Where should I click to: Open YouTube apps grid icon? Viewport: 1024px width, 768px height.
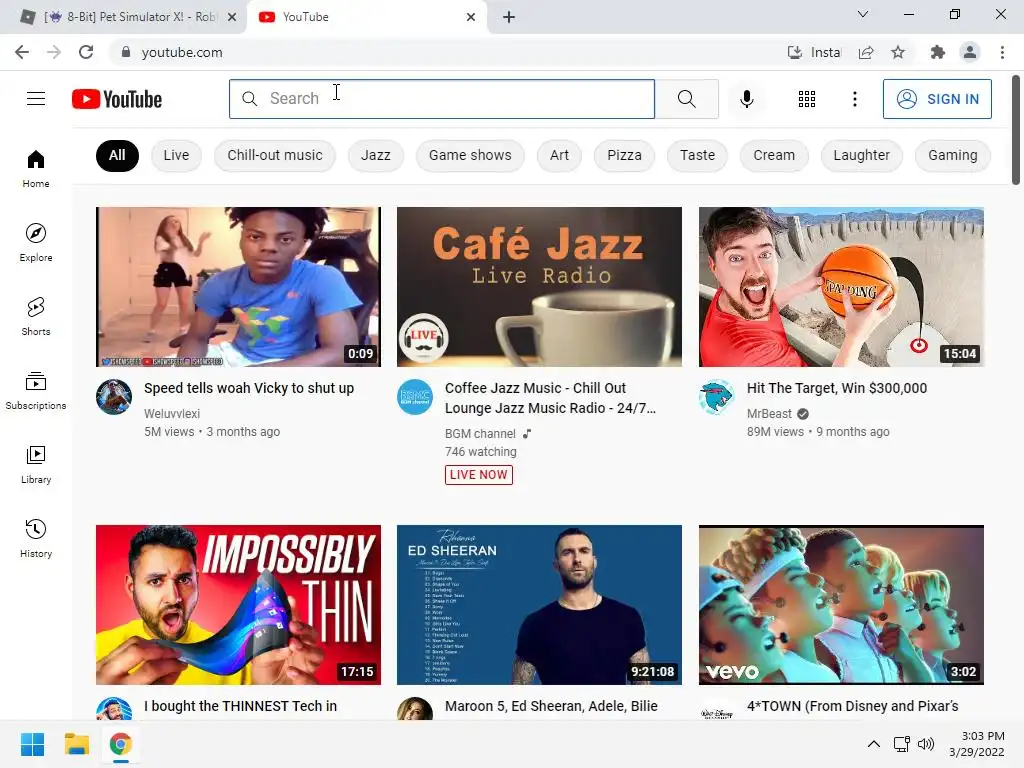807,99
